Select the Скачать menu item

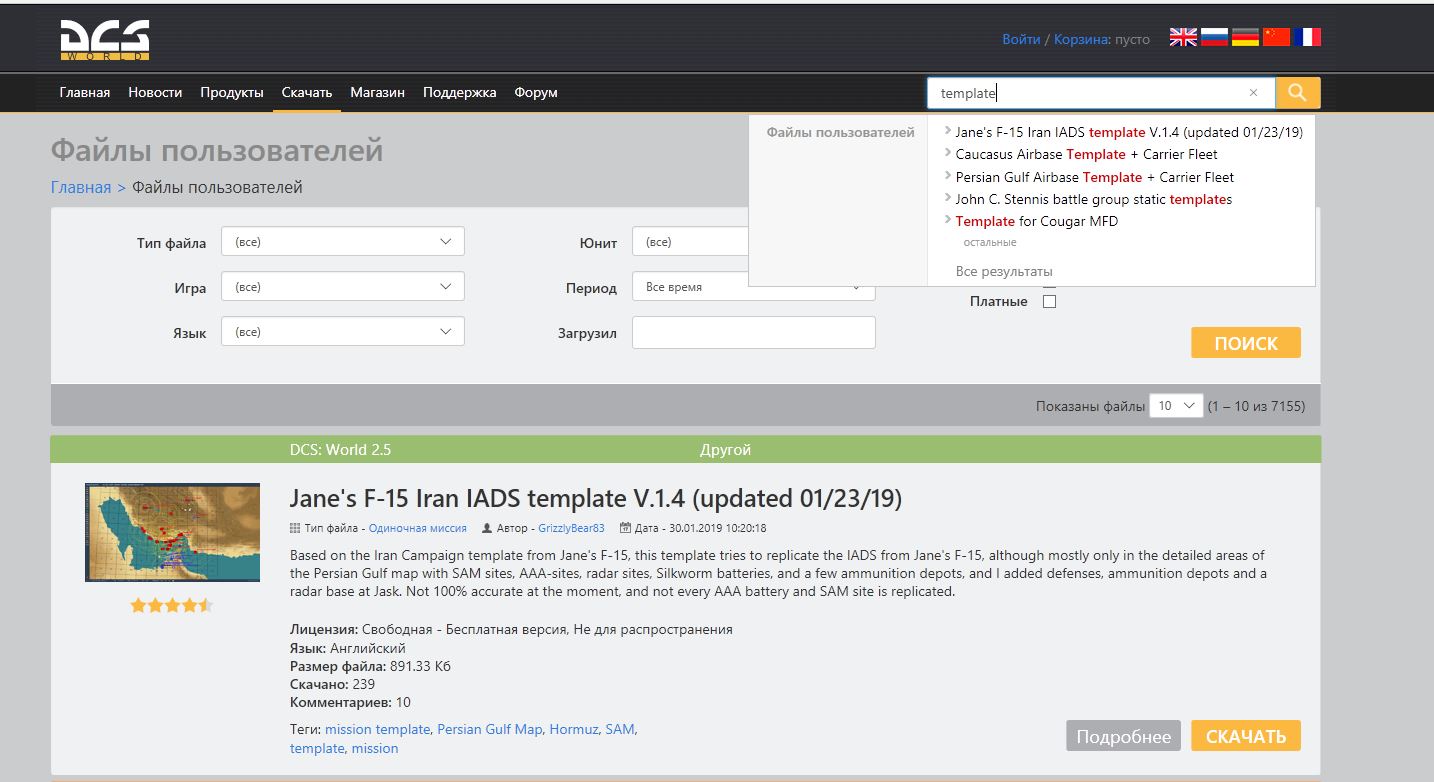coord(307,92)
